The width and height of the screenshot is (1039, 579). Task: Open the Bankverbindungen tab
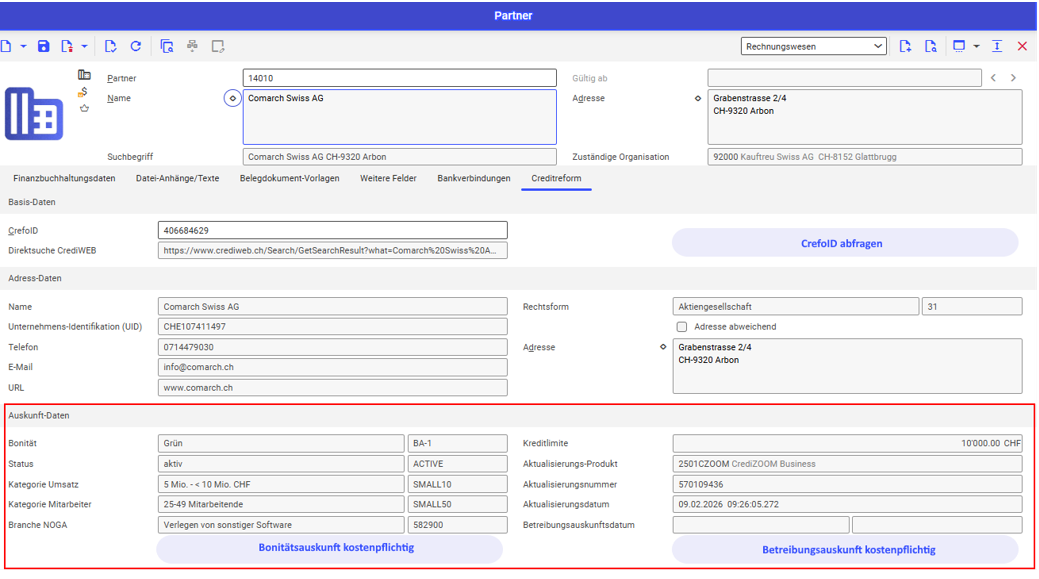coord(473,178)
